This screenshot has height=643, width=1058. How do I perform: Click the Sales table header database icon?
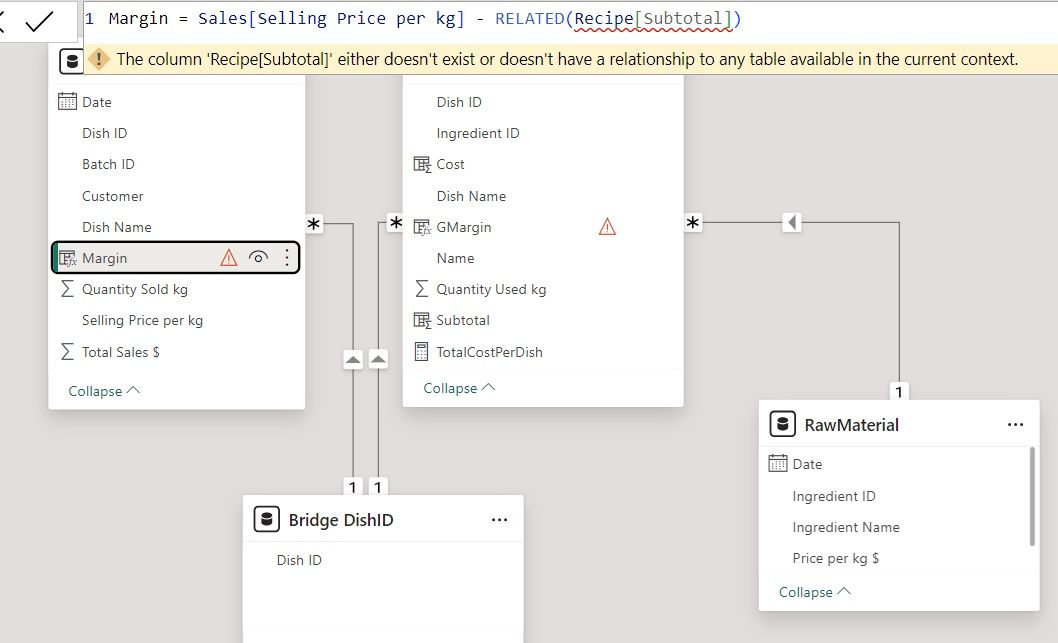[x=72, y=61]
